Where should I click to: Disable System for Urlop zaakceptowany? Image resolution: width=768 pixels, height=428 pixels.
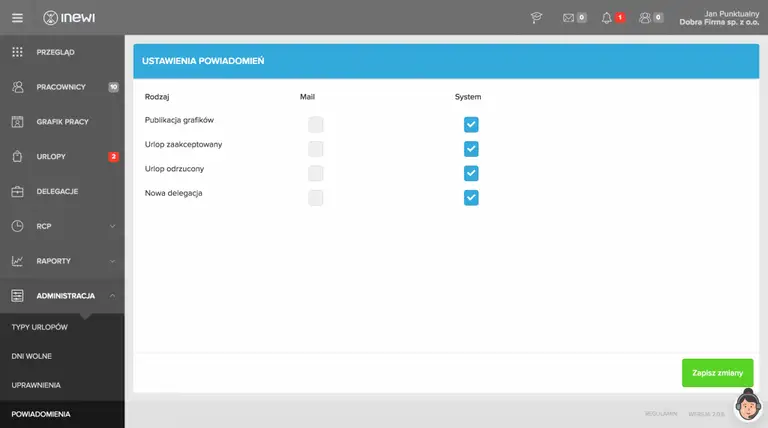471,149
